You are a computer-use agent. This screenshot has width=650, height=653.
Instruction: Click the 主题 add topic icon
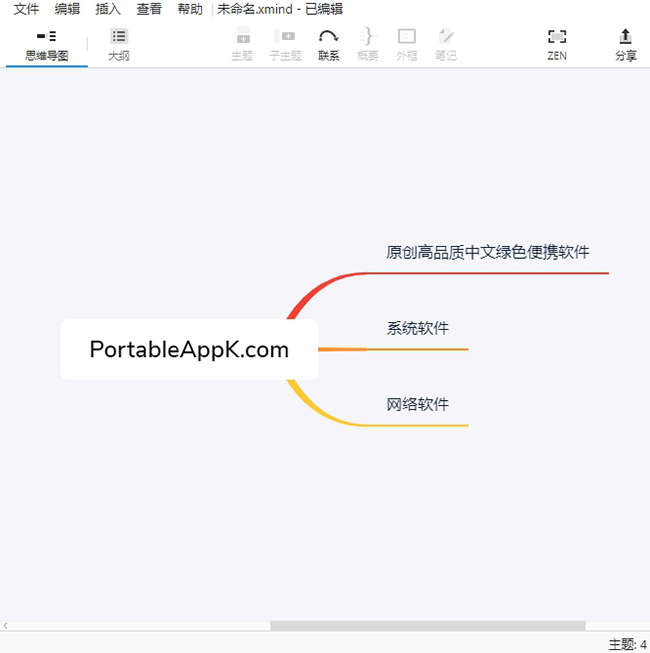(242, 37)
